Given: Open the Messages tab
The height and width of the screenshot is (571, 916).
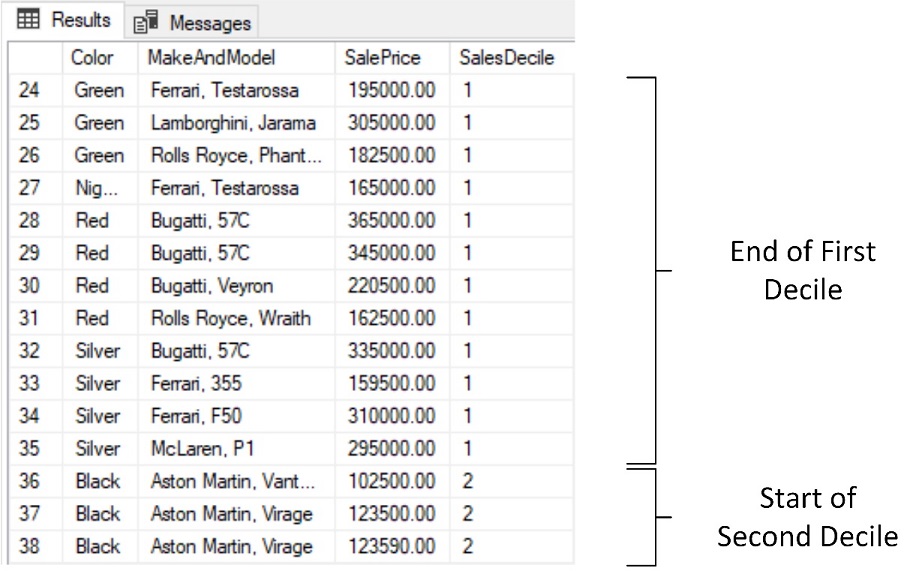Looking at the screenshot, I should (x=194, y=22).
